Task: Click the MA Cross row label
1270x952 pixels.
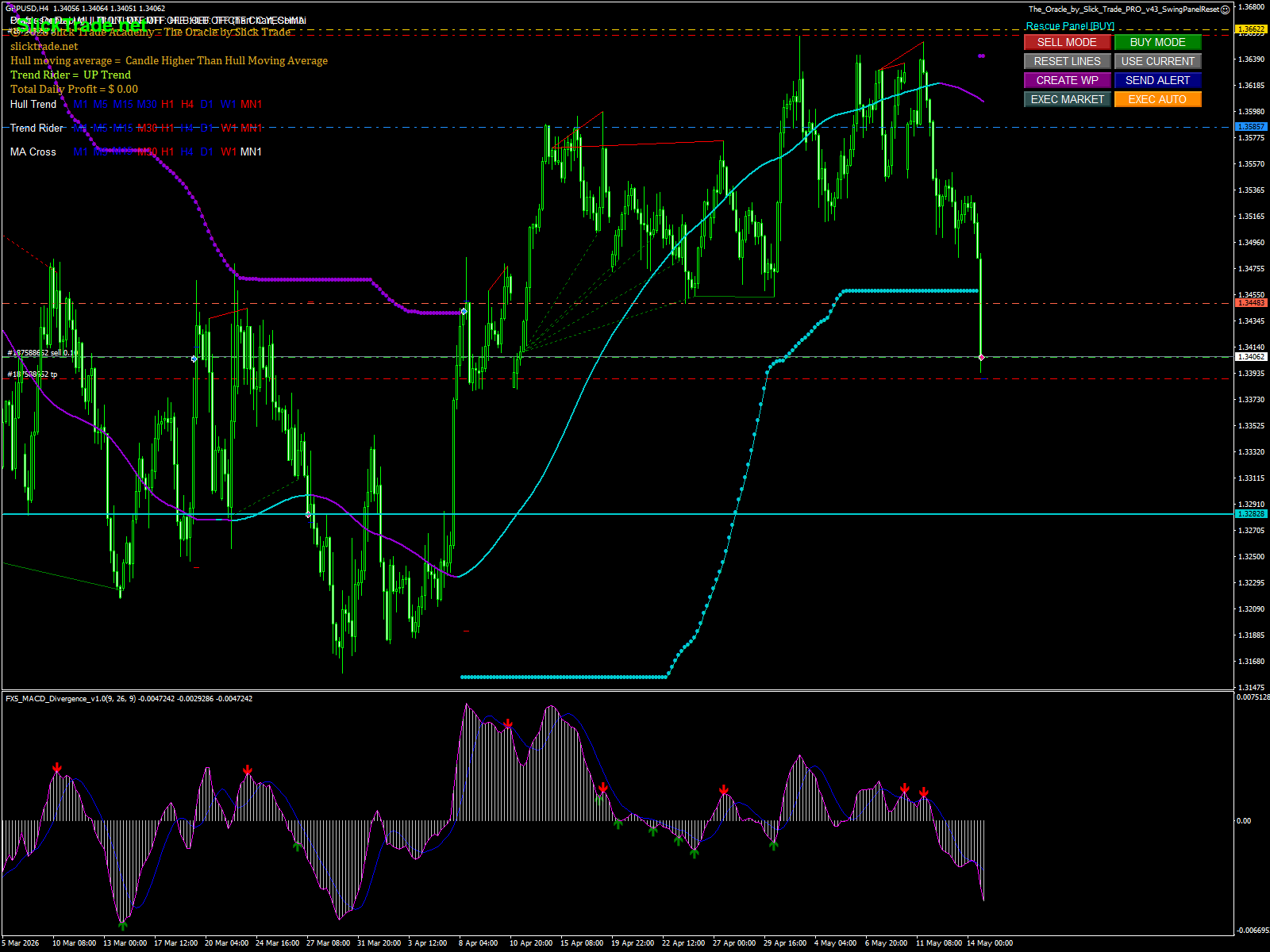Action: pos(33,152)
